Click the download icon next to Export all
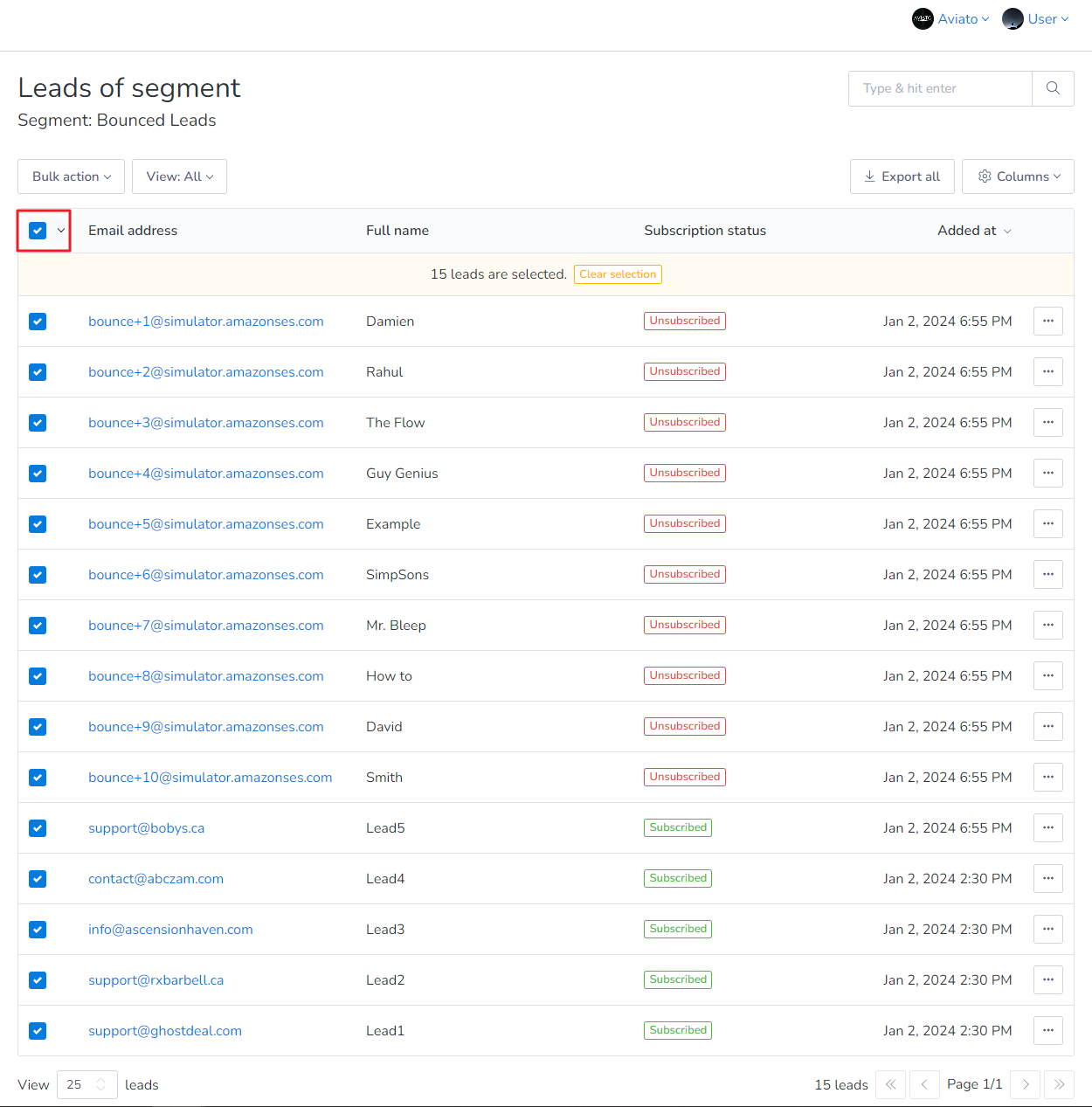The height and width of the screenshot is (1107, 1092). 870,176
